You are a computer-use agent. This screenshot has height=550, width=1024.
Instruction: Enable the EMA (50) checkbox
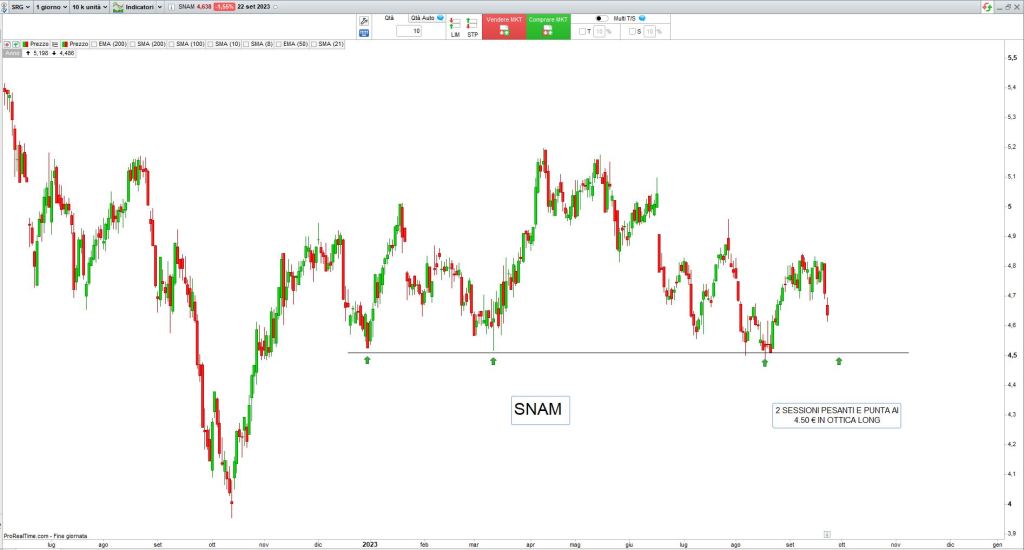click(x=278, y=44)
